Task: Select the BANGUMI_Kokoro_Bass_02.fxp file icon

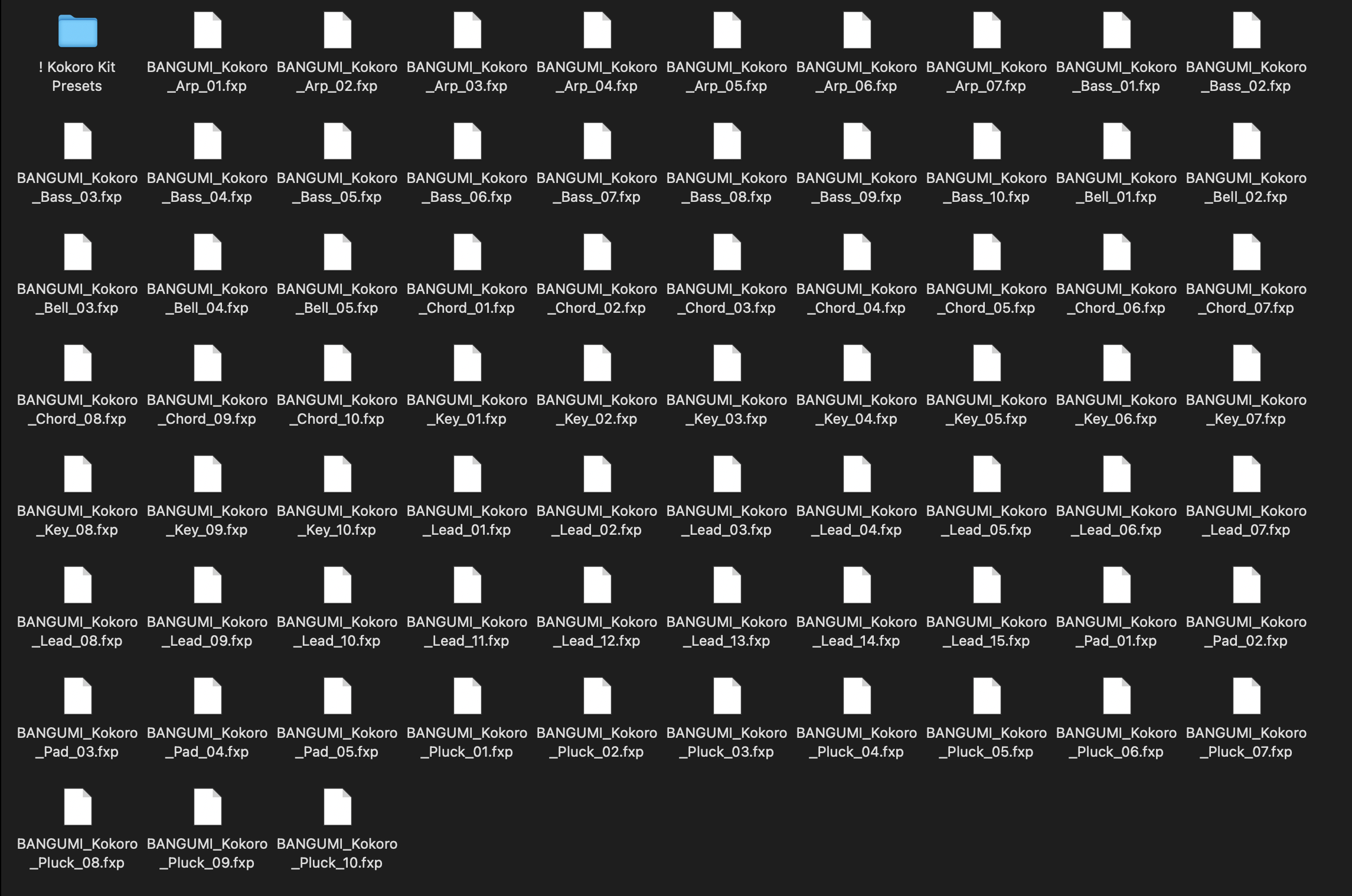Action: [1246, 30]
